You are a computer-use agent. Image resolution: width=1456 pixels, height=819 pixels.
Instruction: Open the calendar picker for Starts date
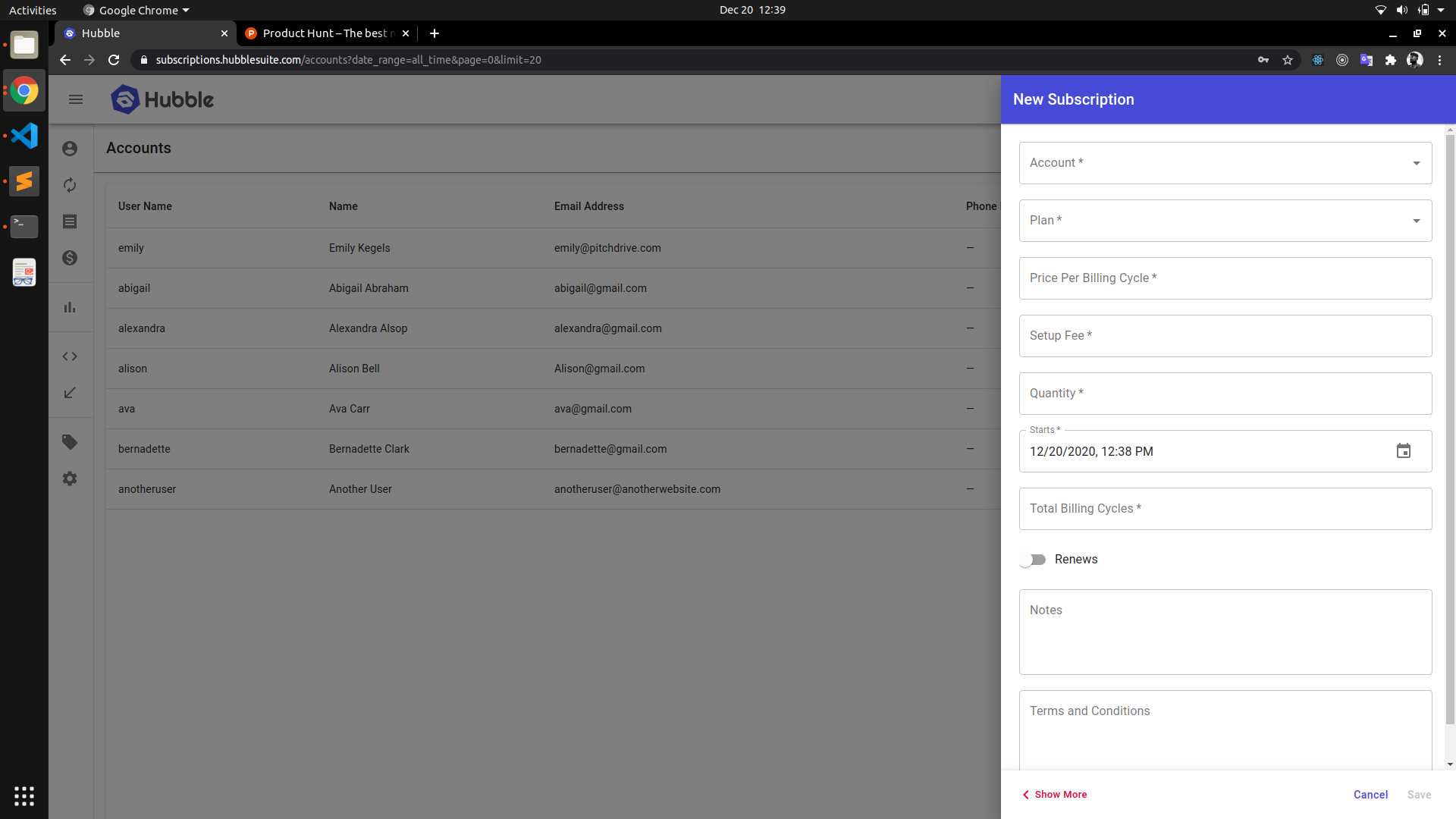click(1404, 451)
